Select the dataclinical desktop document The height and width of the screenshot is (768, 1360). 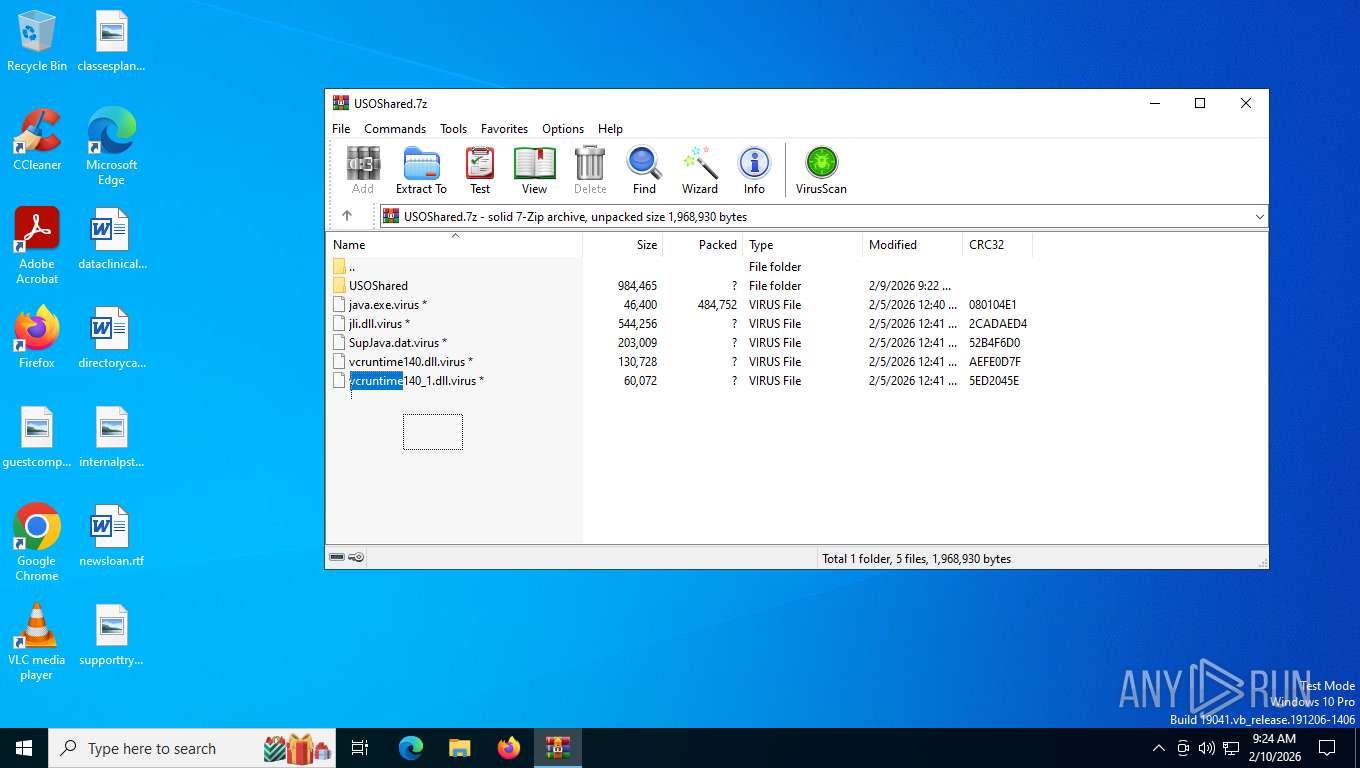111,239
